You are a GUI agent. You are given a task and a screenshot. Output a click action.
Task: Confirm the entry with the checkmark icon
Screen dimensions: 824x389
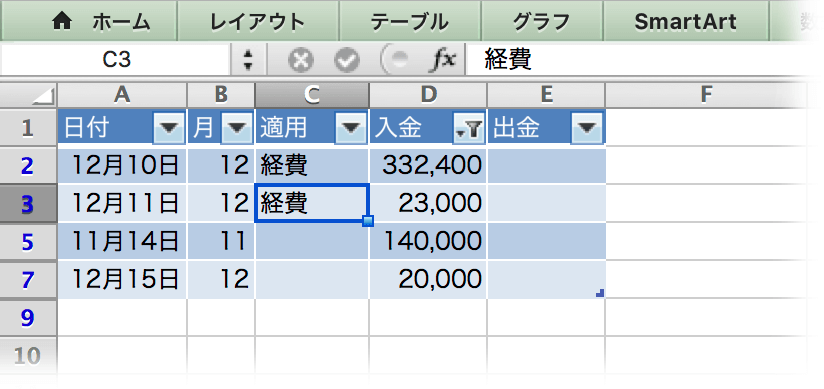(347, 61)
